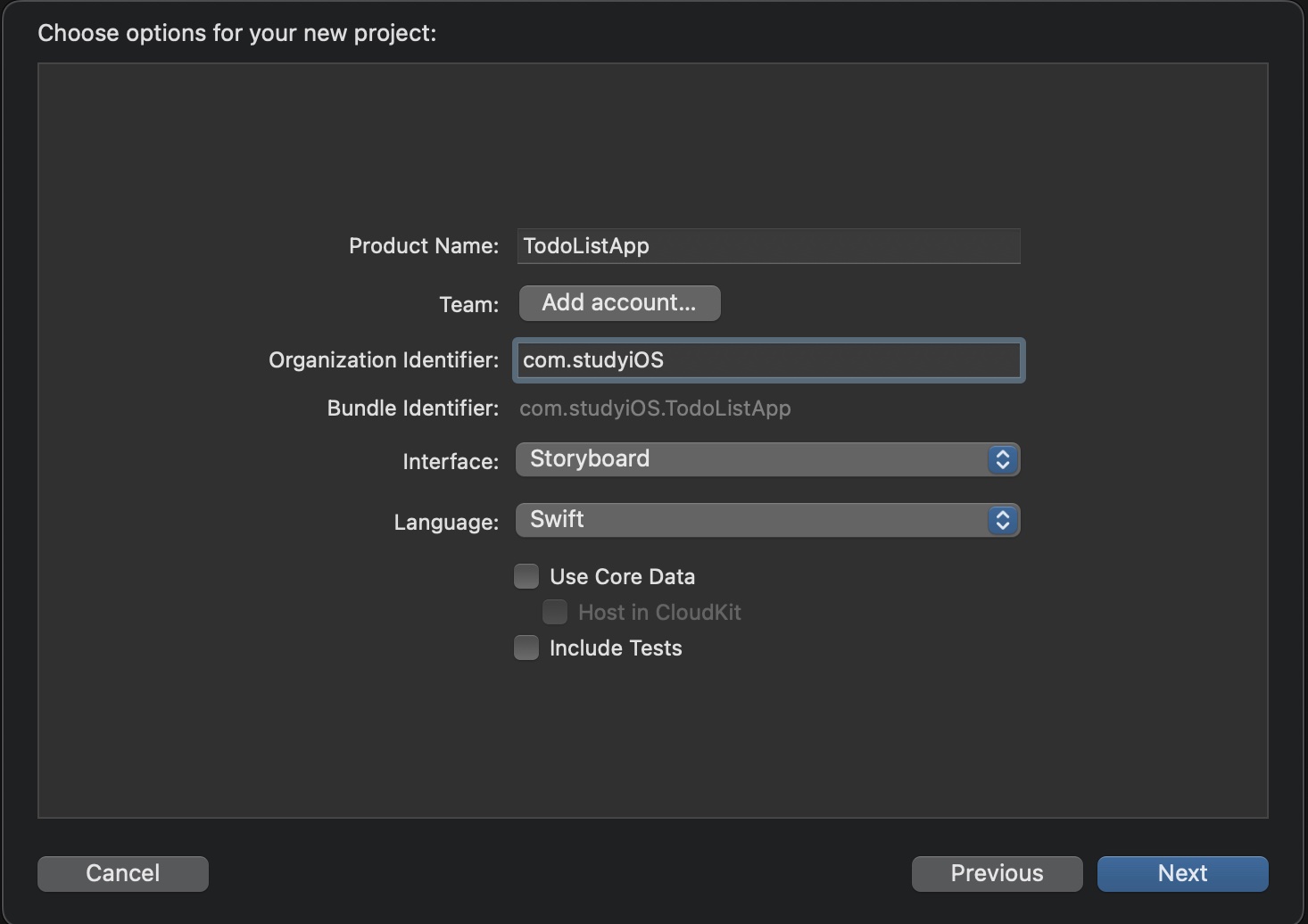Enable the Include Tests checkbox
This screenshot has width=1308, height=924.
(x=526, y=648)
